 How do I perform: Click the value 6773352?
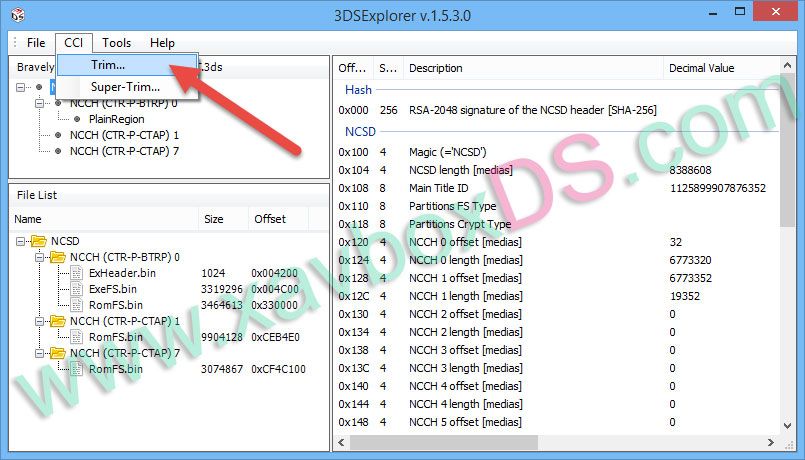[x=691, y=278]
